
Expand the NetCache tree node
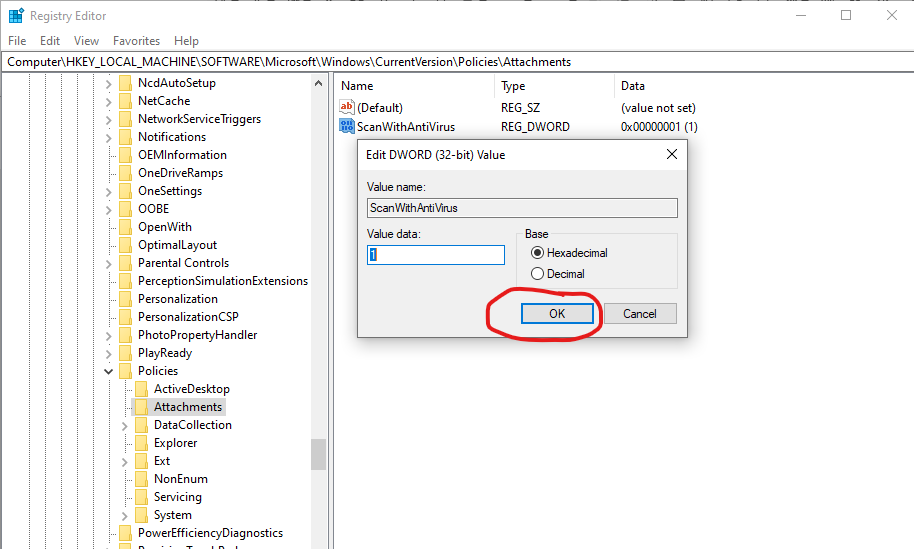(x=108, y=102)
